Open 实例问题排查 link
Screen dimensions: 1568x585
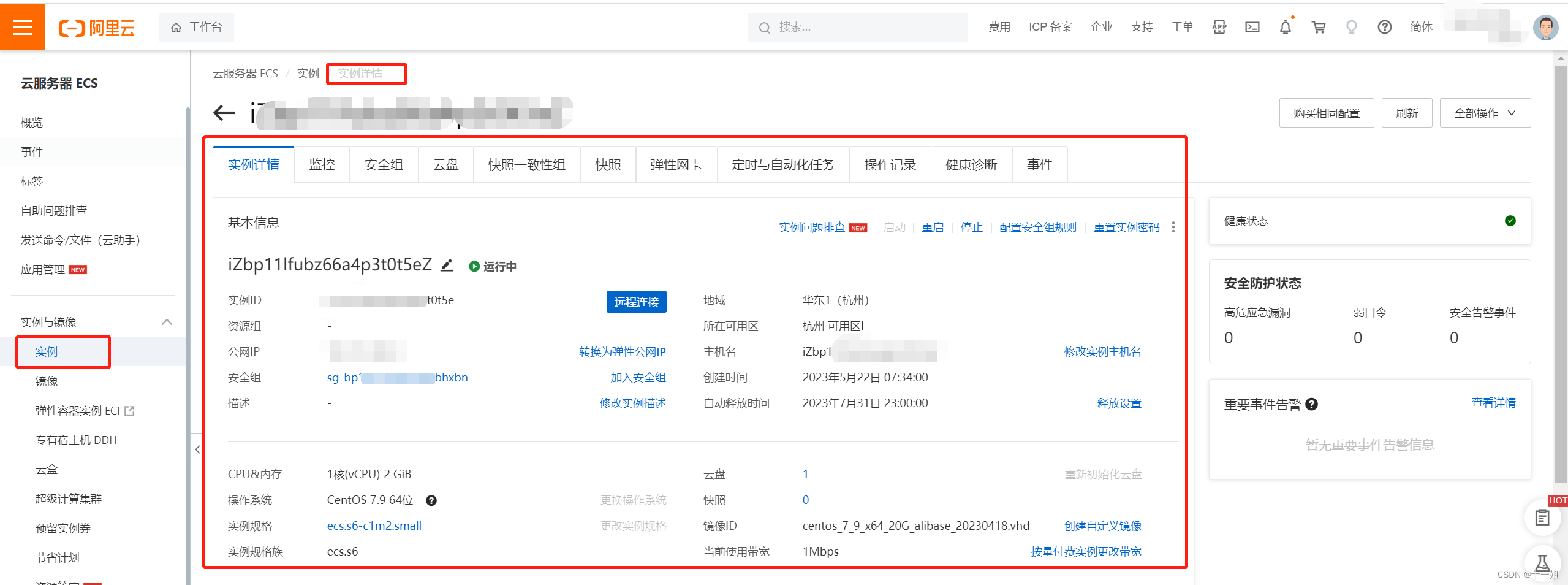(812, 227)
